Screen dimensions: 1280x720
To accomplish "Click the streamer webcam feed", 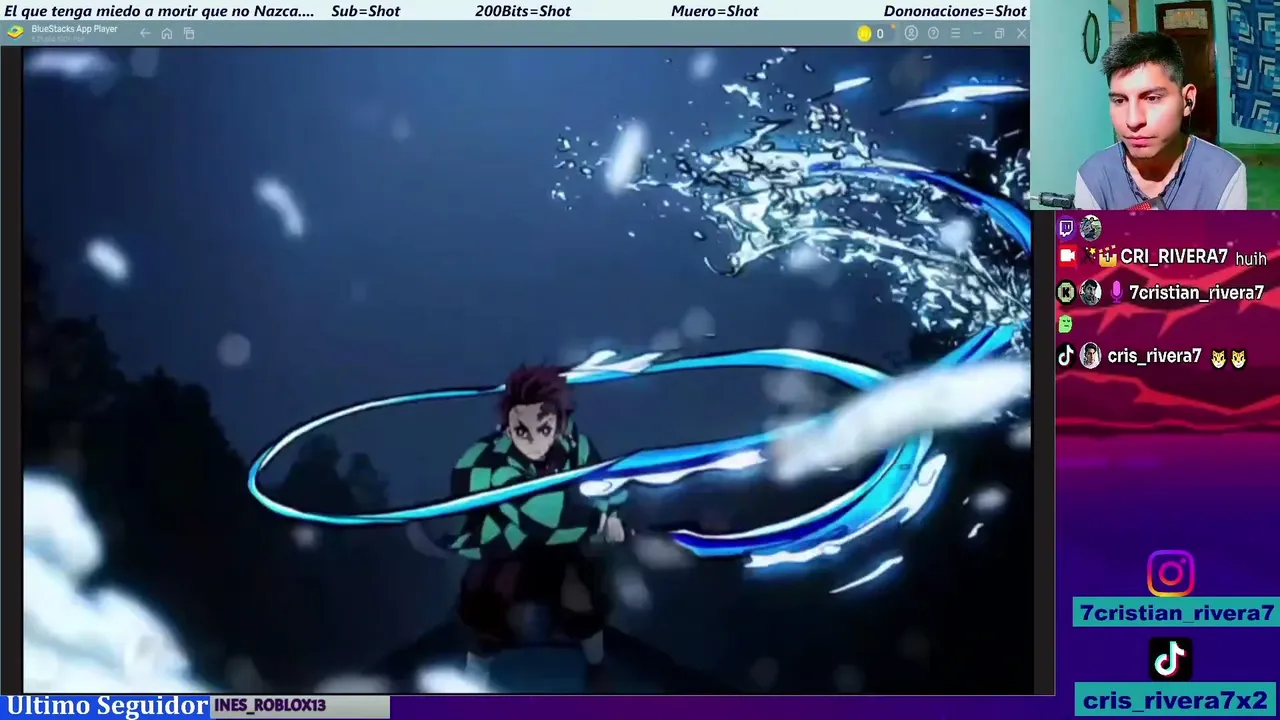I will (x=1155, y=104).
